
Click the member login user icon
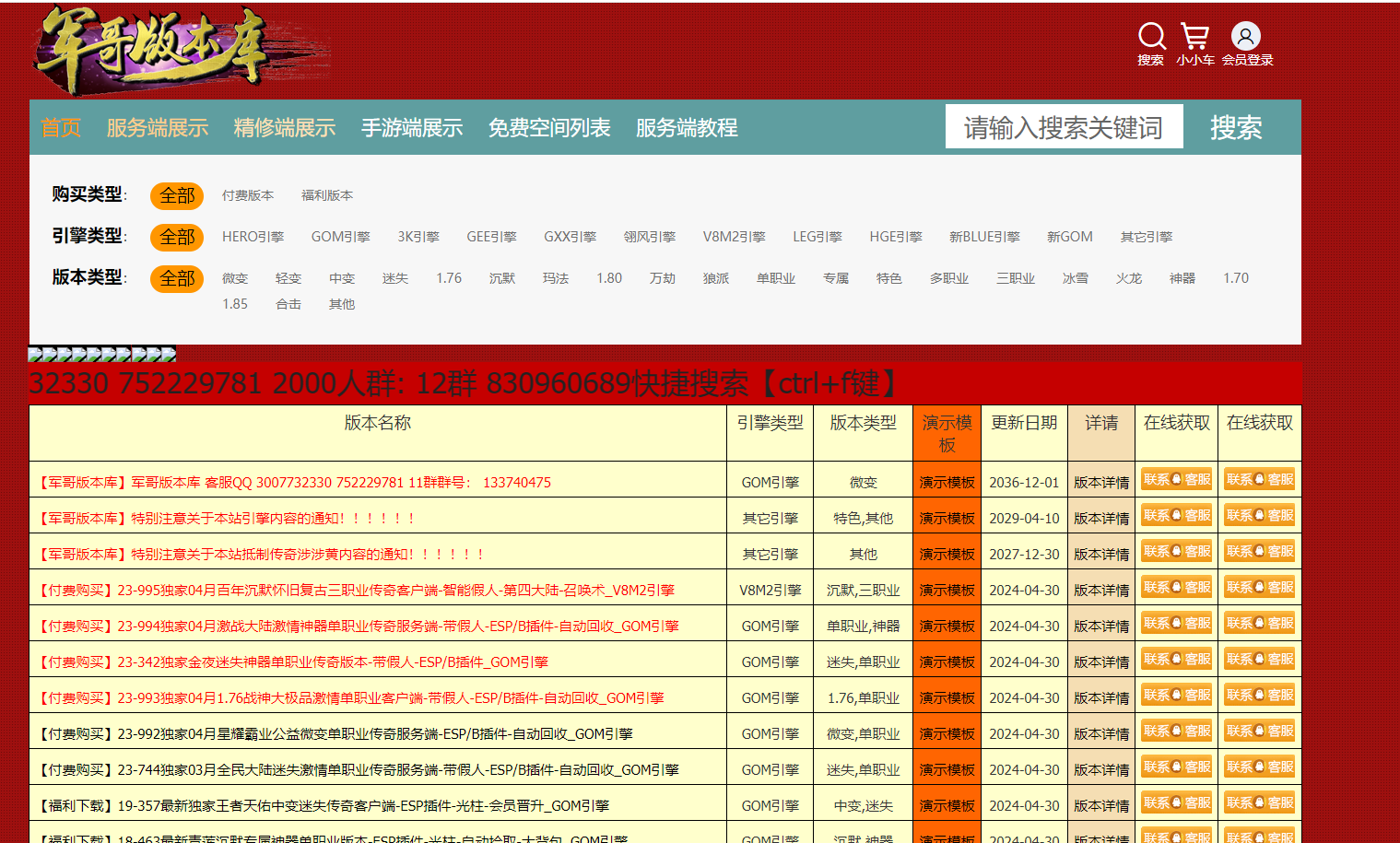coord(1246,37)
